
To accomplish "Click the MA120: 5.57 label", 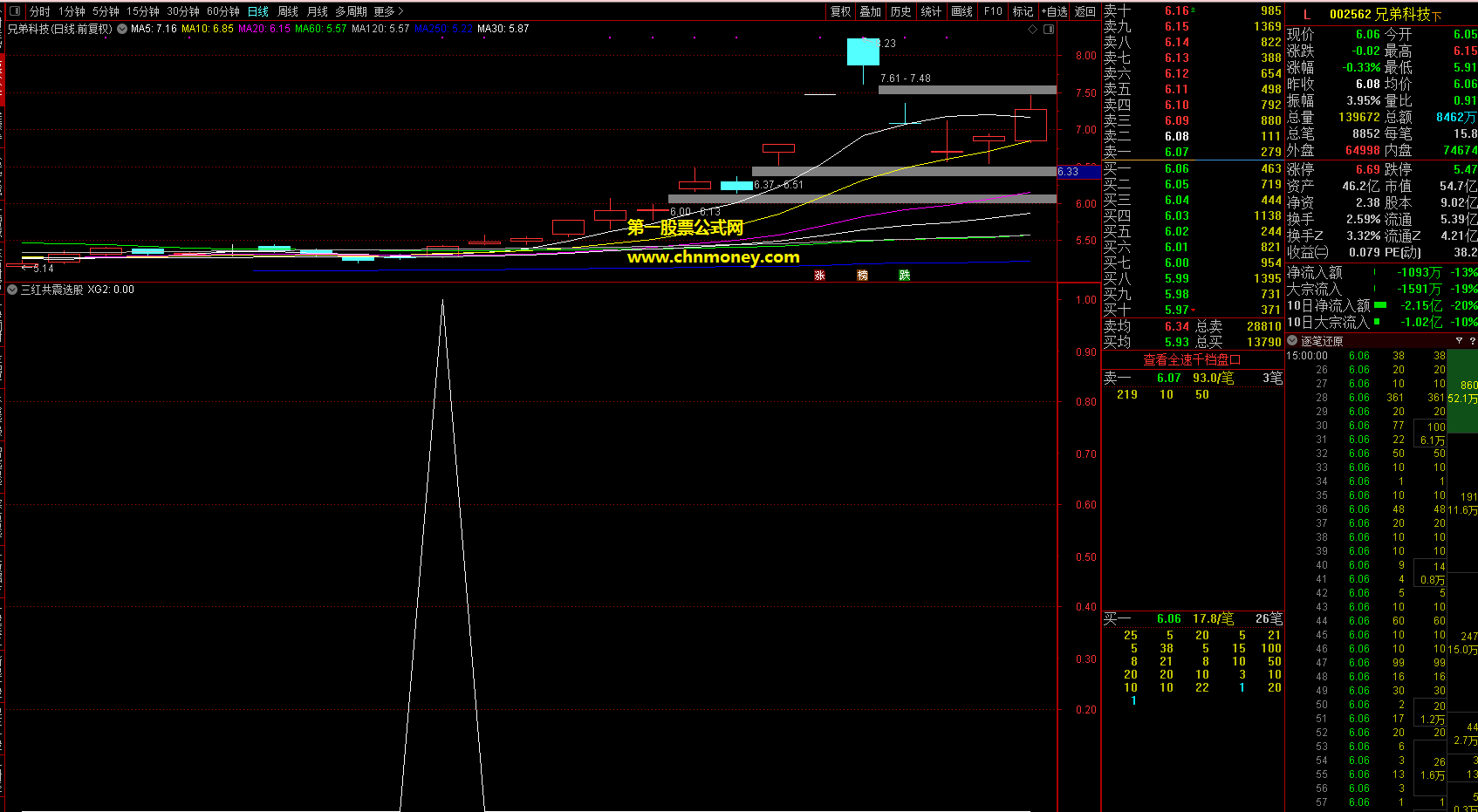I will click(x=380, y=29).
